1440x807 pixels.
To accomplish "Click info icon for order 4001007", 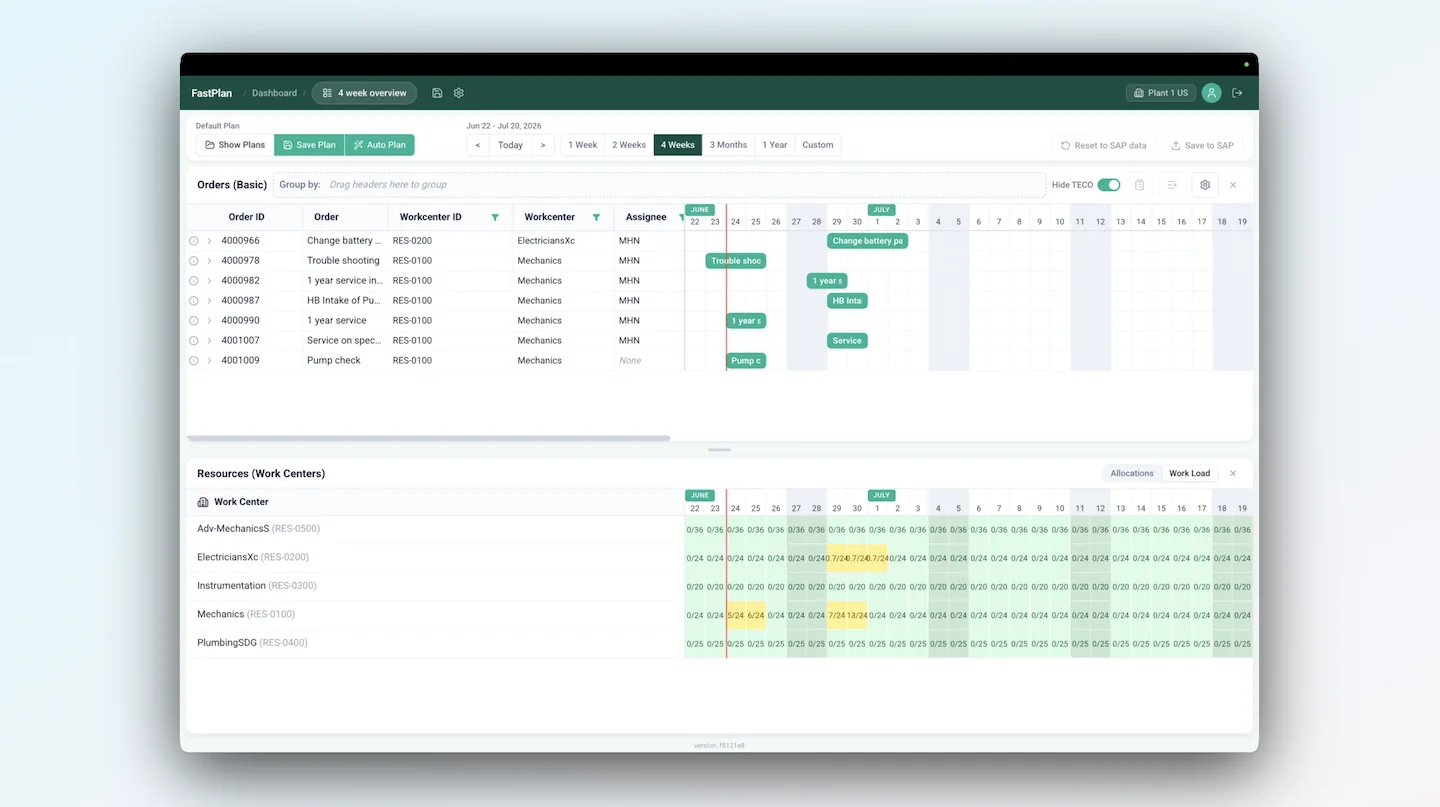I will (194, 341).
